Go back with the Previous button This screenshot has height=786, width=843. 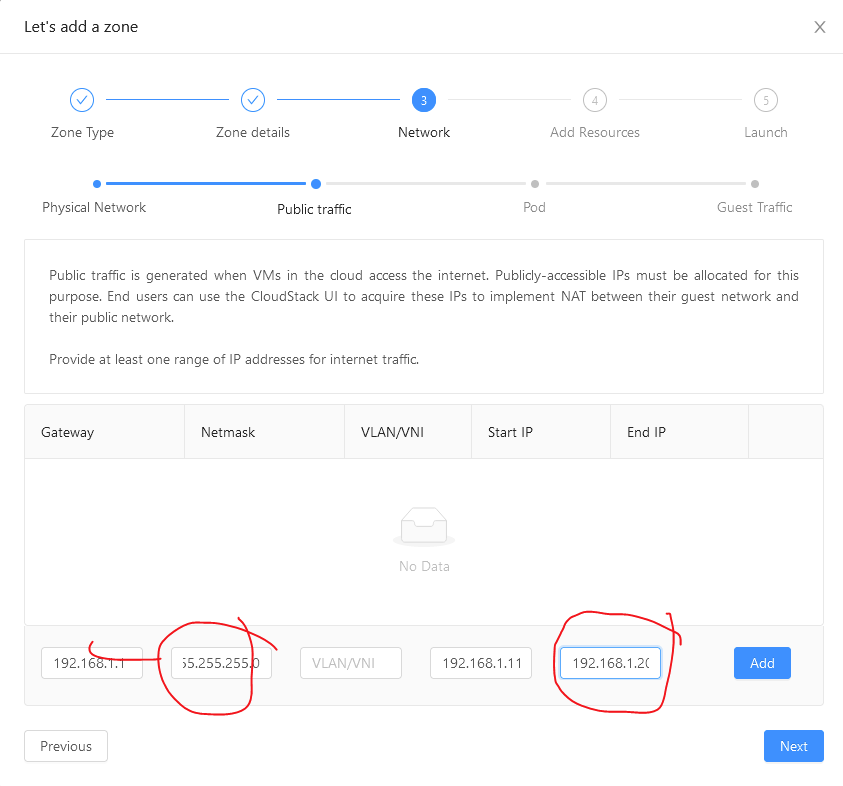coord(66,746)
